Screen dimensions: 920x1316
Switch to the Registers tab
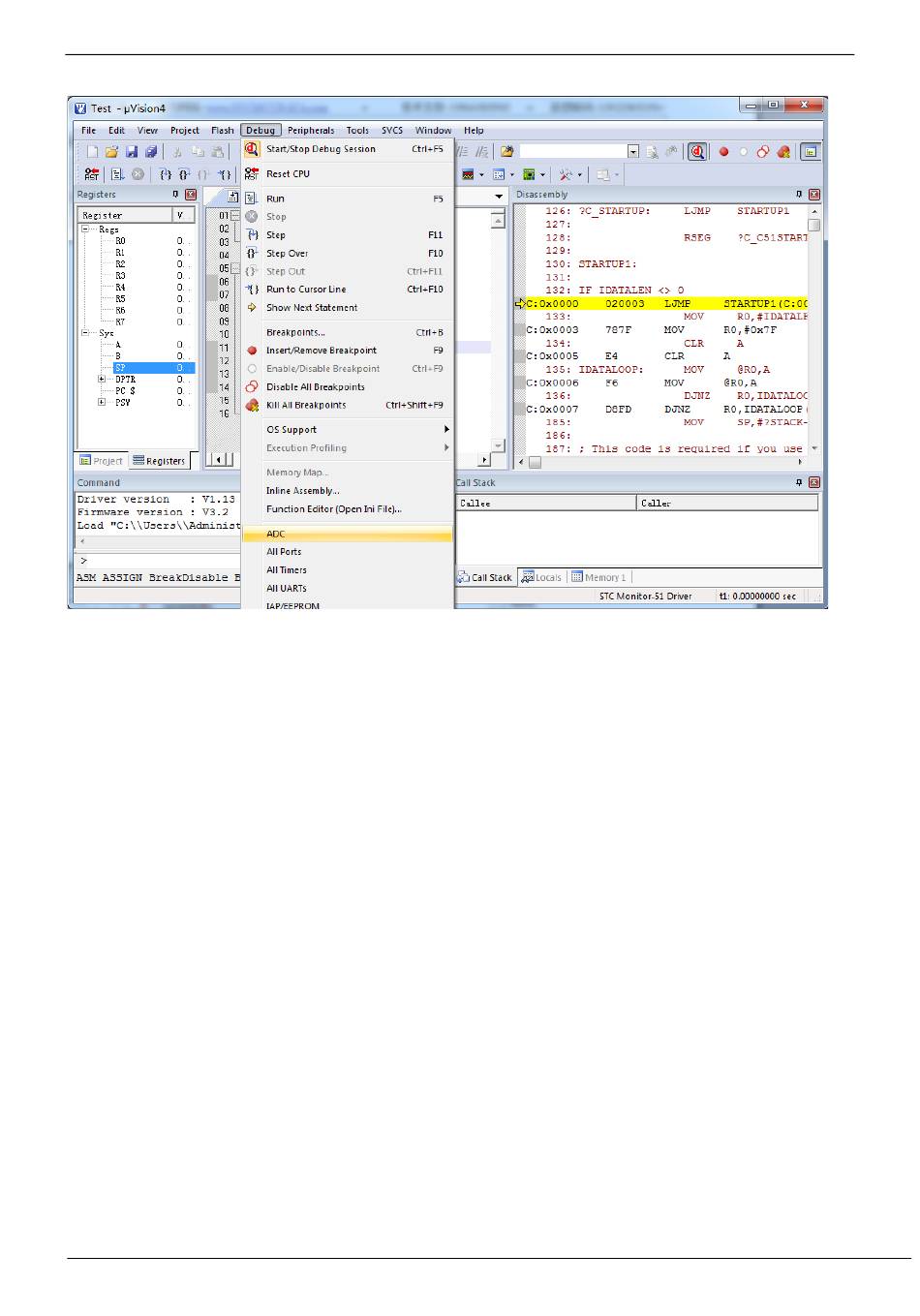pos(159,461)
